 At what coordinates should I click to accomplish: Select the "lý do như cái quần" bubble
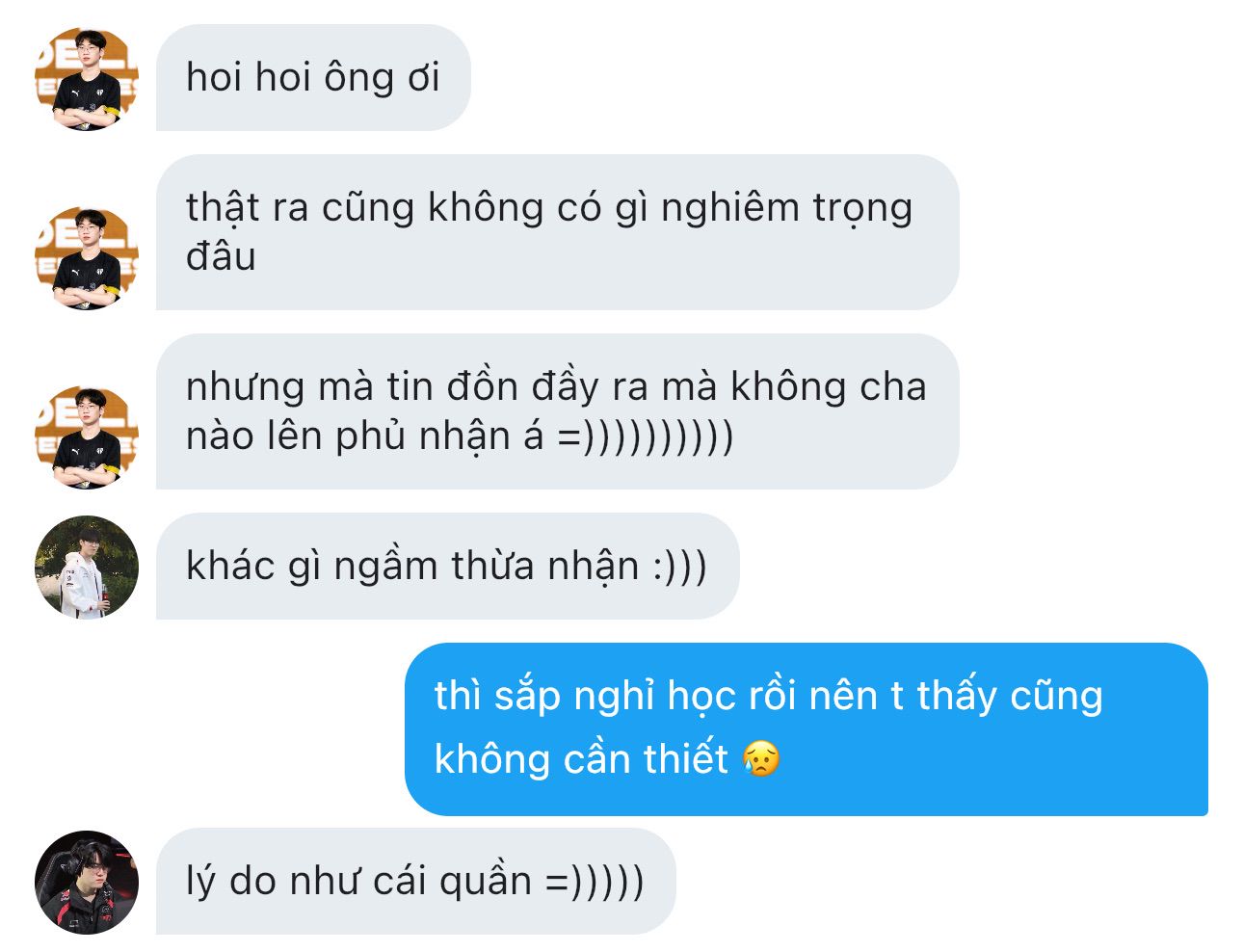coord(415,882)
